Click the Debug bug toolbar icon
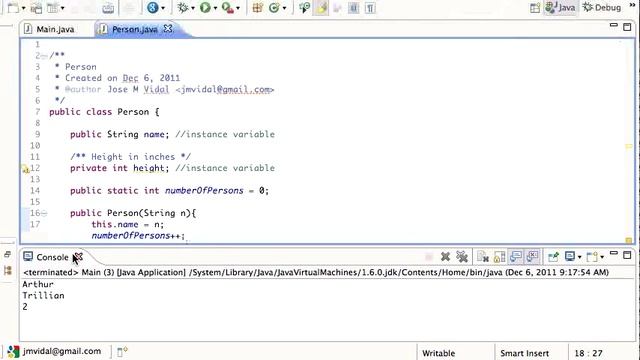 pyautogui.click(x=183, y=7)
